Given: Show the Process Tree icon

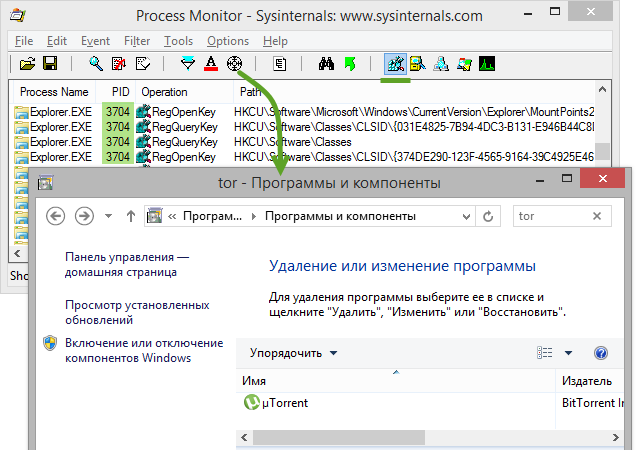Looking at the screenshot, I should [x=279, y=64].
